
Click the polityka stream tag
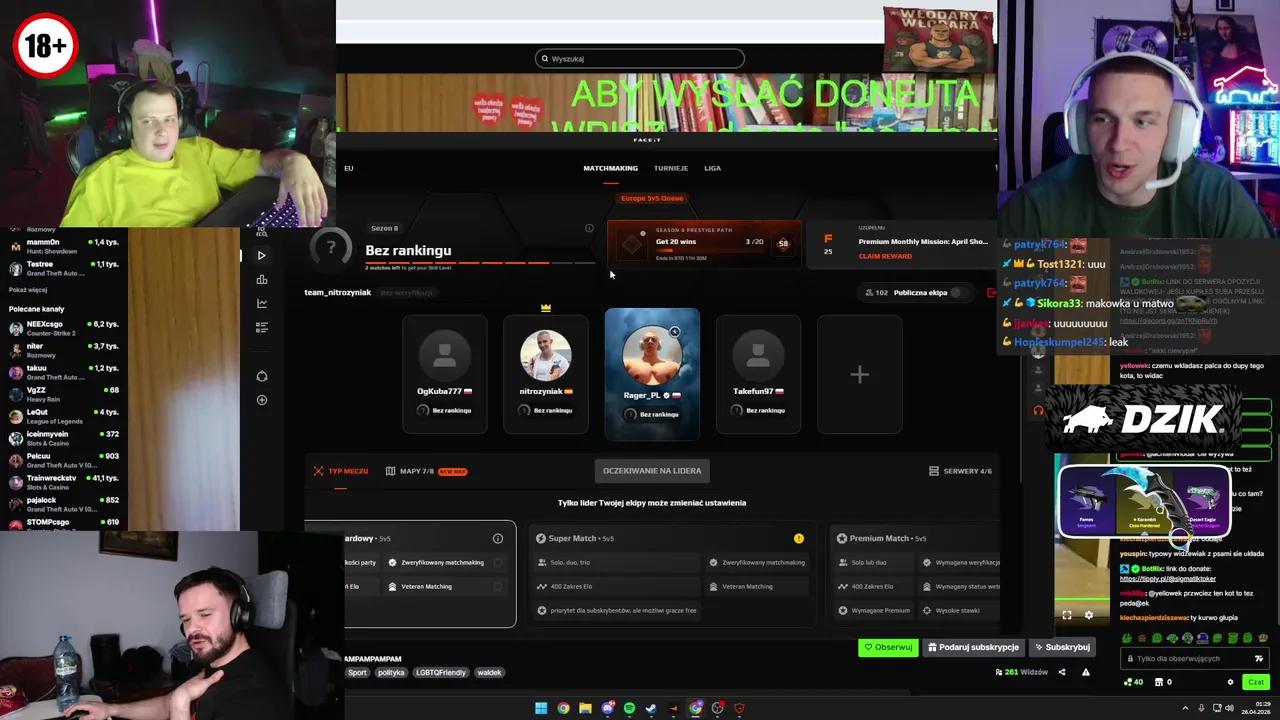pyautogui.click(x=391, y=672)
